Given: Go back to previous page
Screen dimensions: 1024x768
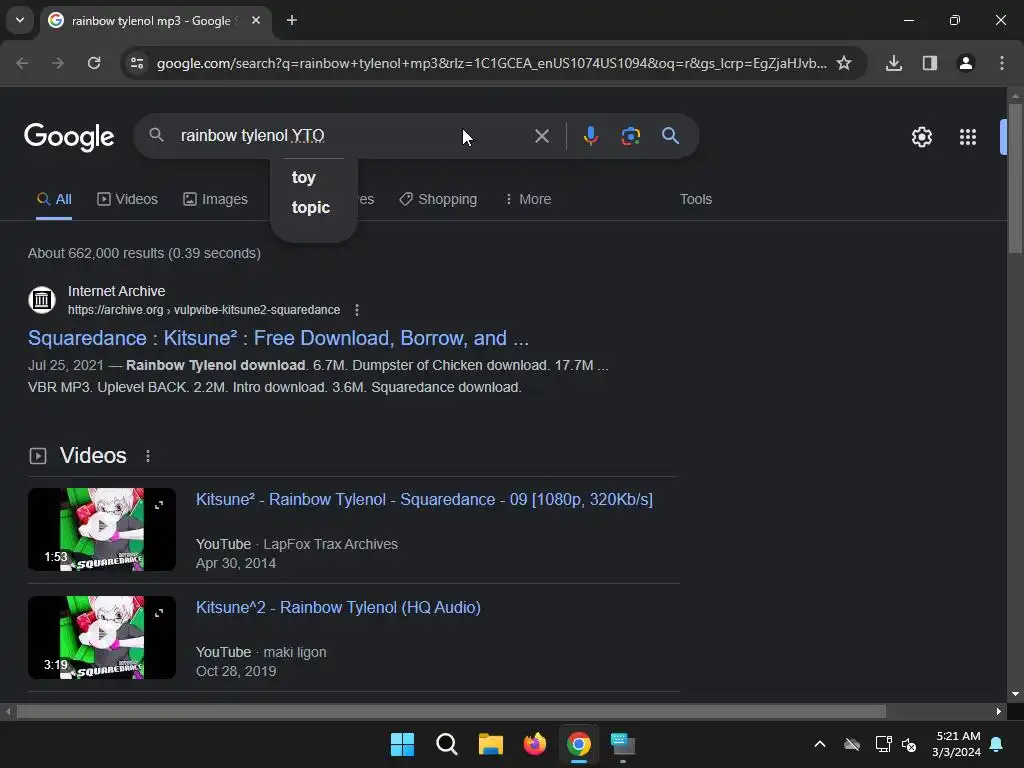Looking at the screenshot, I should point(22,63).
